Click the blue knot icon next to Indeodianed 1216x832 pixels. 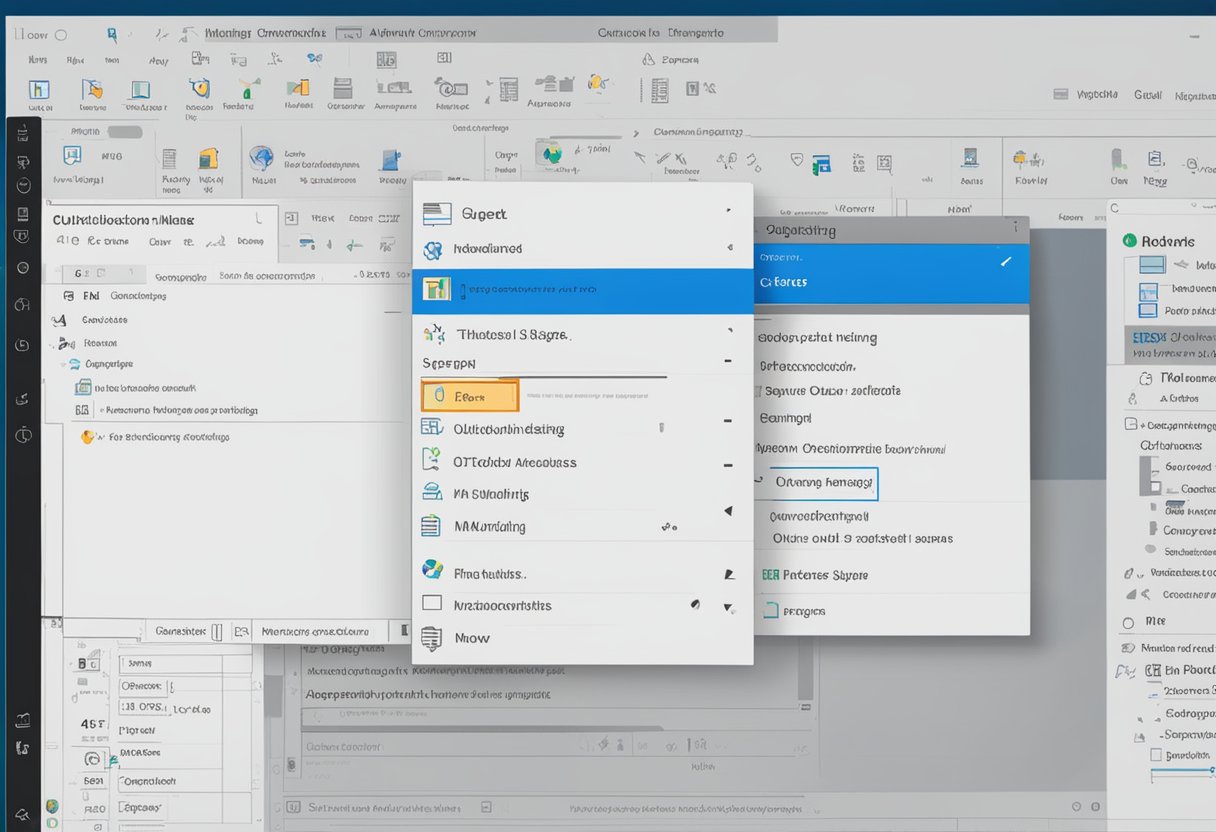(x=433, y=250)
